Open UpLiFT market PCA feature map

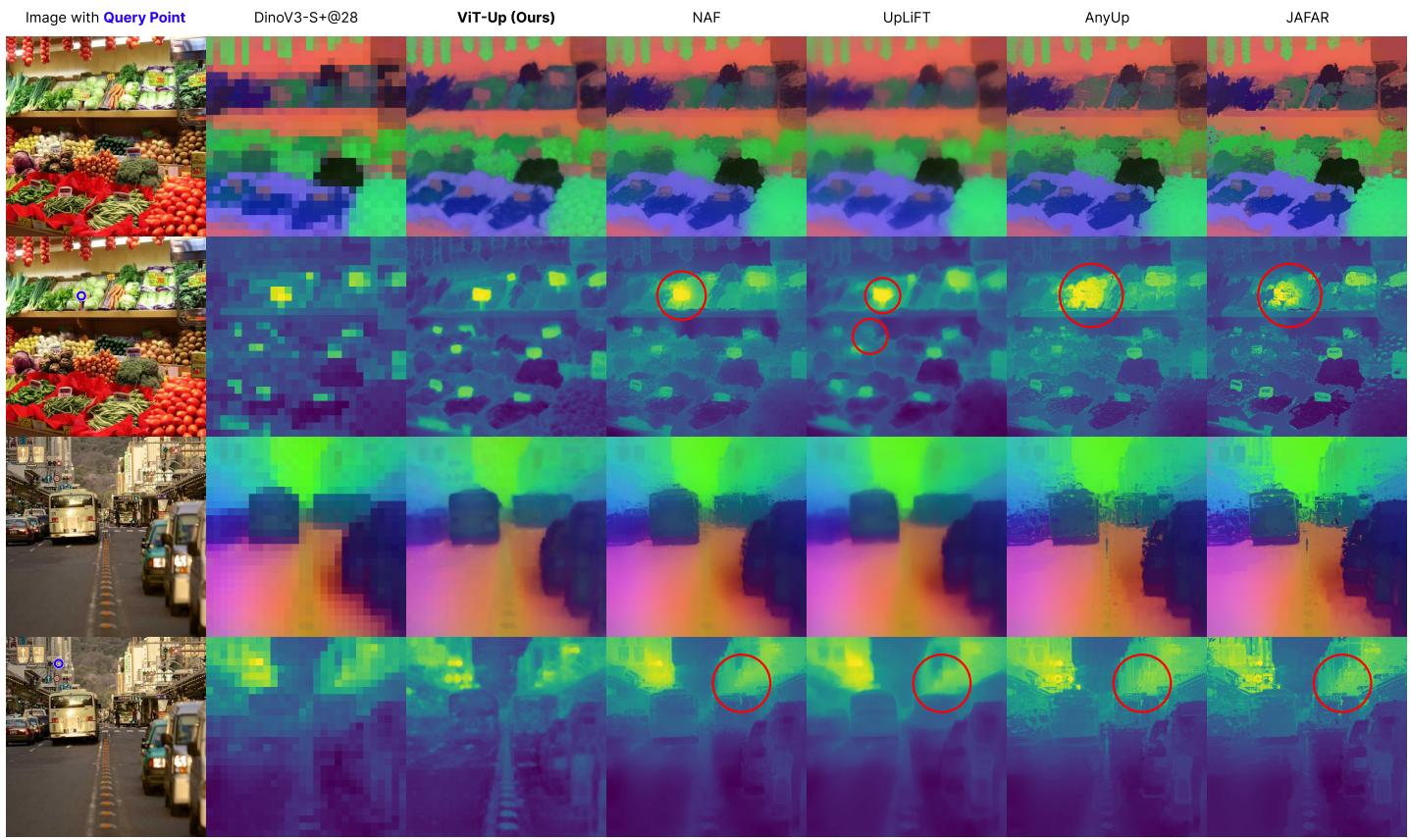click(907, 136)
